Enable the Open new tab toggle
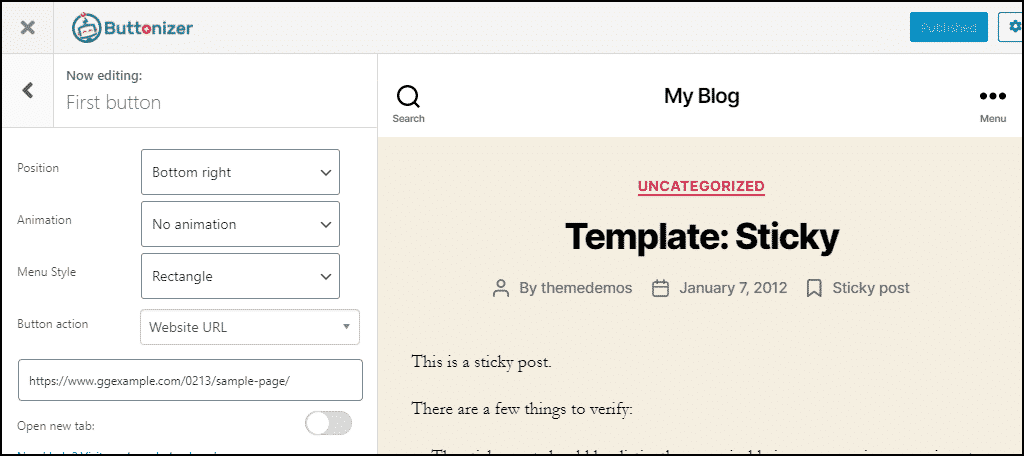 click(x=328, y=423)
